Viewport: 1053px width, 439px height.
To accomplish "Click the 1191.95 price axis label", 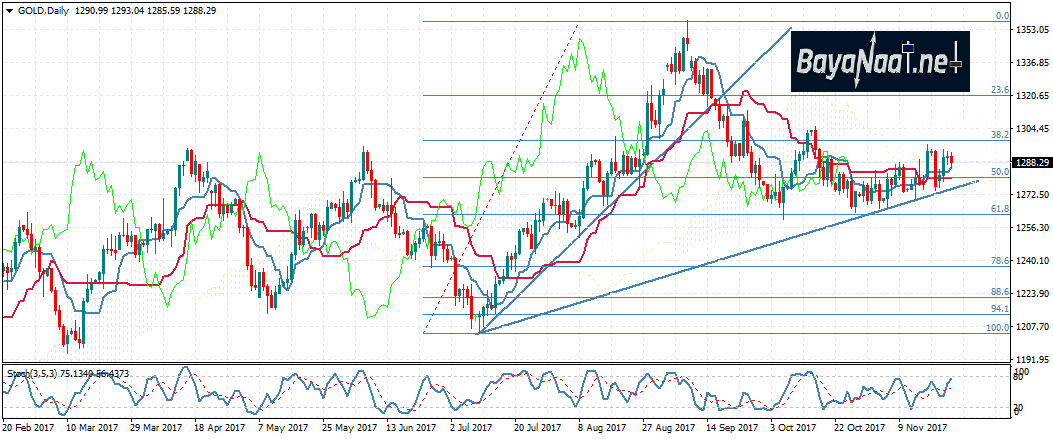I will pos(1030,359).
